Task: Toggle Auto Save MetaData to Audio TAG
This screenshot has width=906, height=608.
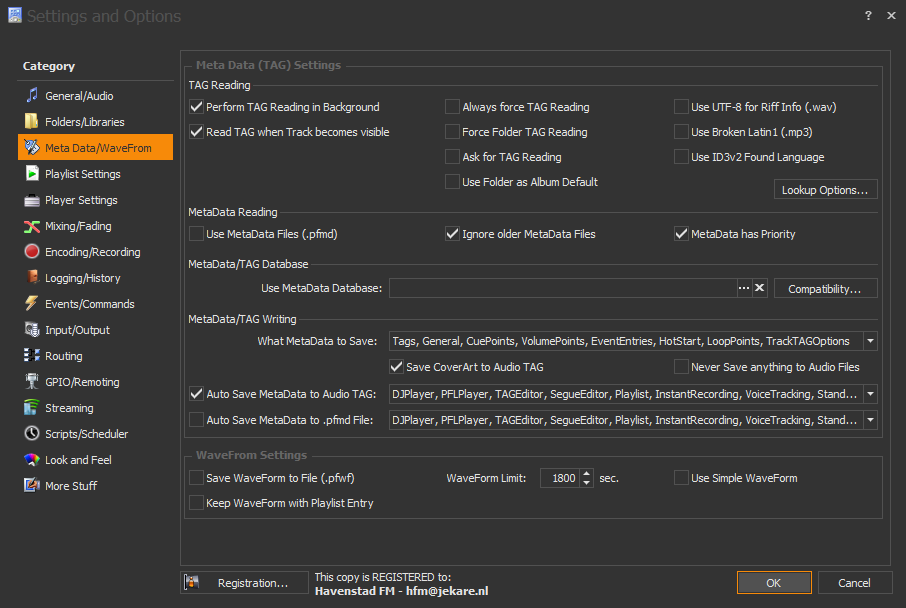Action: pos(196,394)
